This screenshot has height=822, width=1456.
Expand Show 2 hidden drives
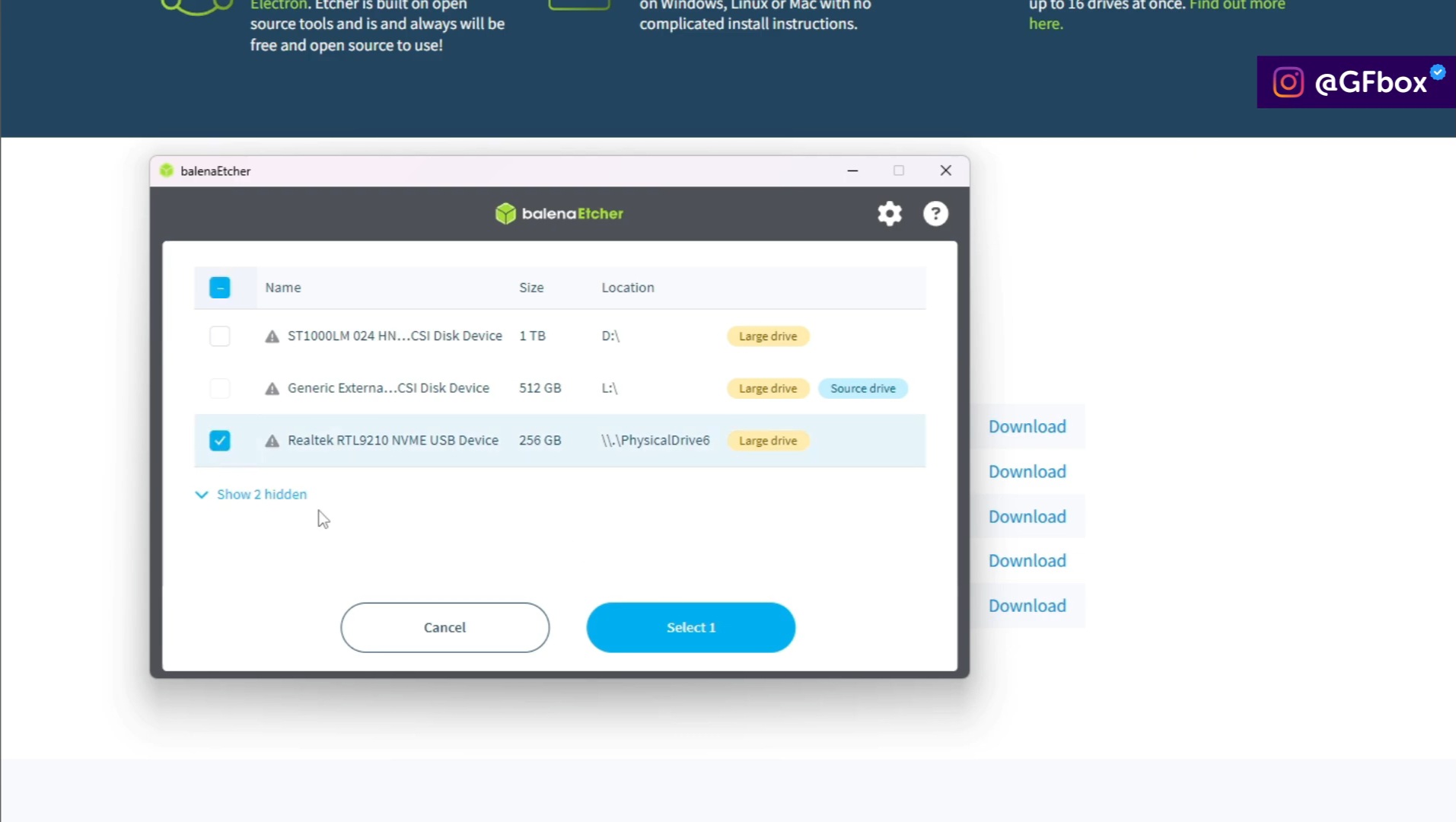point(261,495)
